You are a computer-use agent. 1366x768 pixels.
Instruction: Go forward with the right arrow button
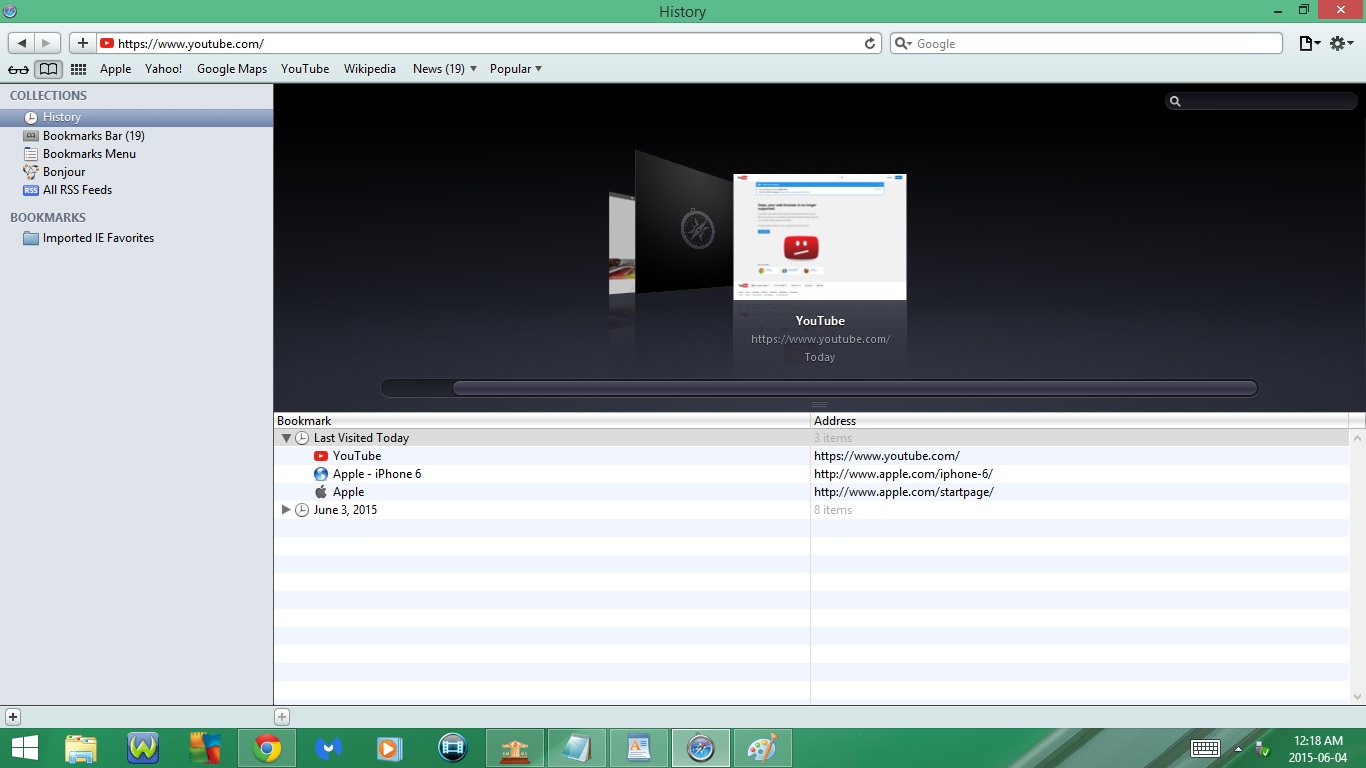click(47, 43)
